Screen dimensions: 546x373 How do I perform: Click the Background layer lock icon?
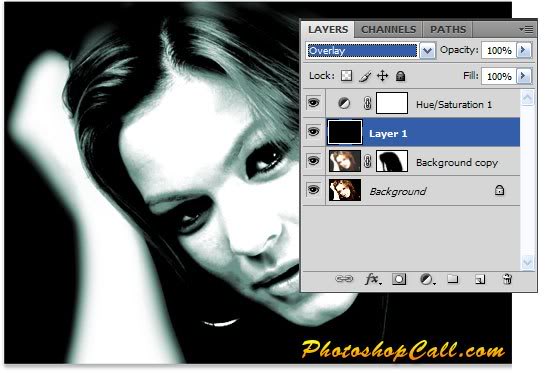click(x=499, y=190)
